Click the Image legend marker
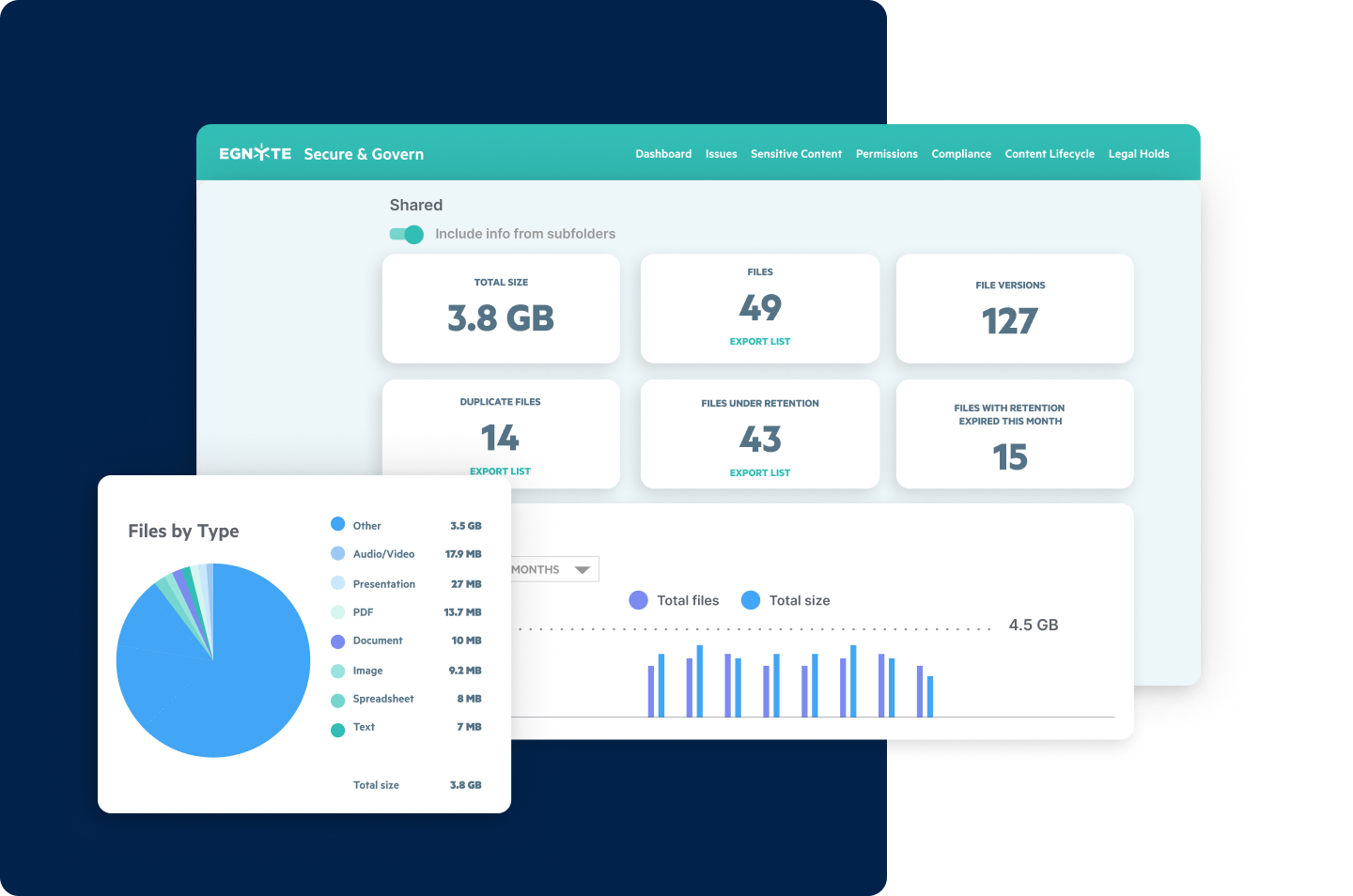1353x896 pixels. click(x=337, y=670)
